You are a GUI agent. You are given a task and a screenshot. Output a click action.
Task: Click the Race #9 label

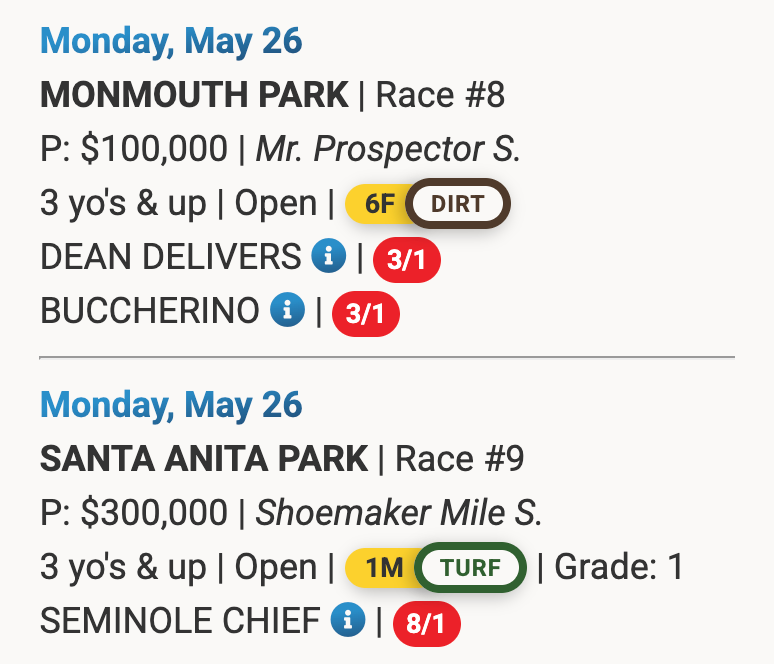click(x=460, y=459)
